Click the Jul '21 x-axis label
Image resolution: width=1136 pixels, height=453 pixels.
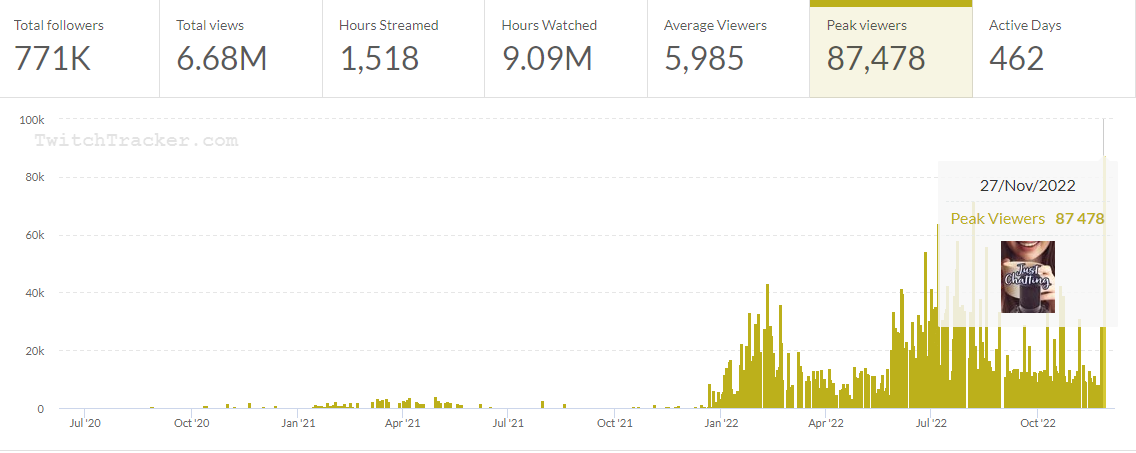pyautogui.click(x=508, y=423)
